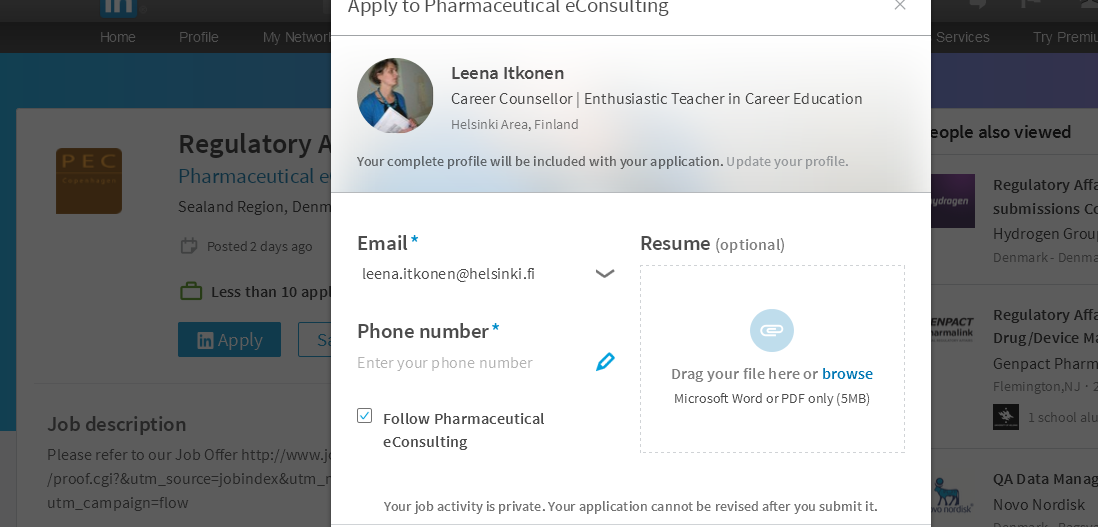
Task: Click the Genpact Pharmalink logo
Action: coord(952,327)
